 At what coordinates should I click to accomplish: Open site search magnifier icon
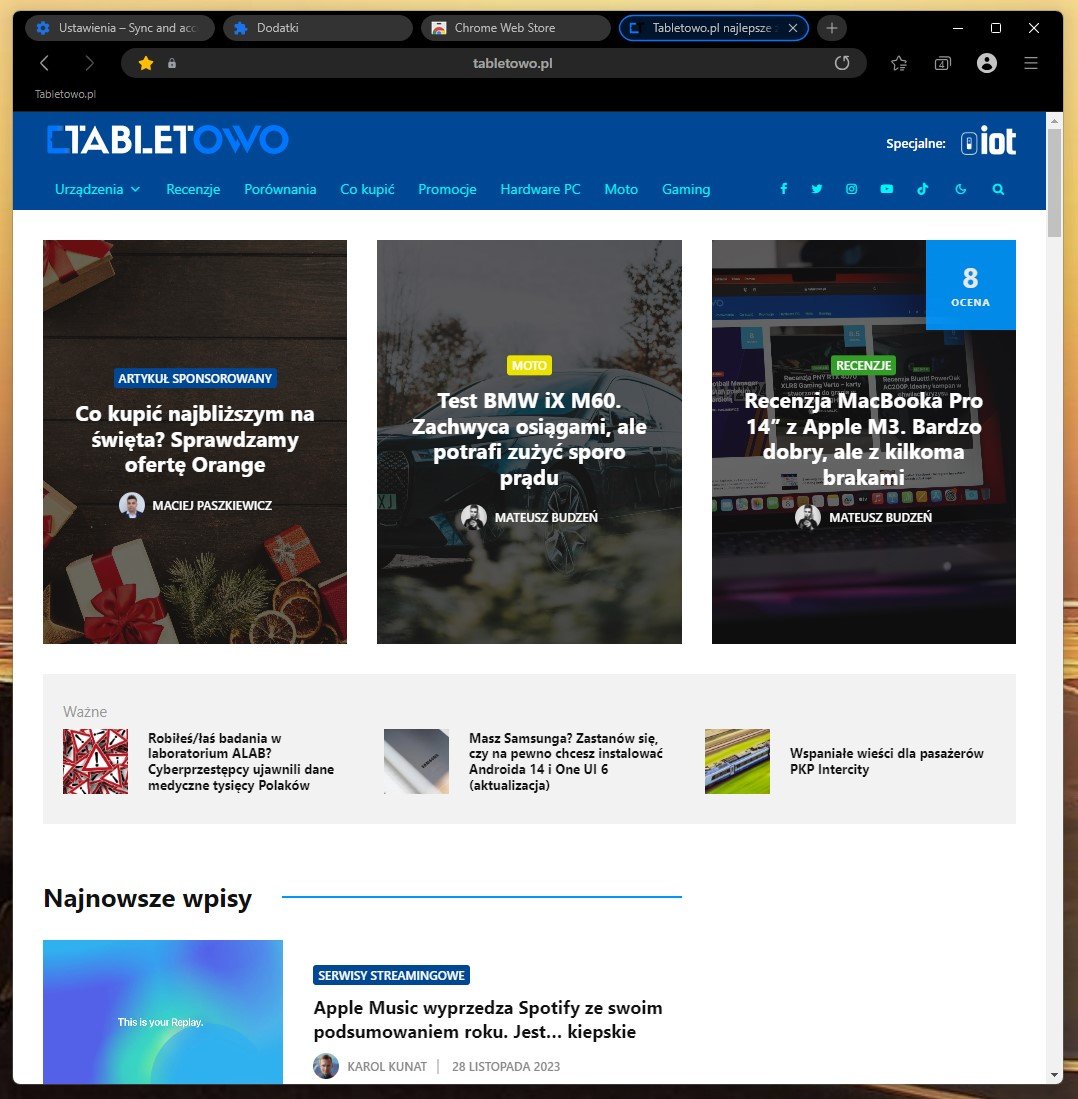click(999, 189)
